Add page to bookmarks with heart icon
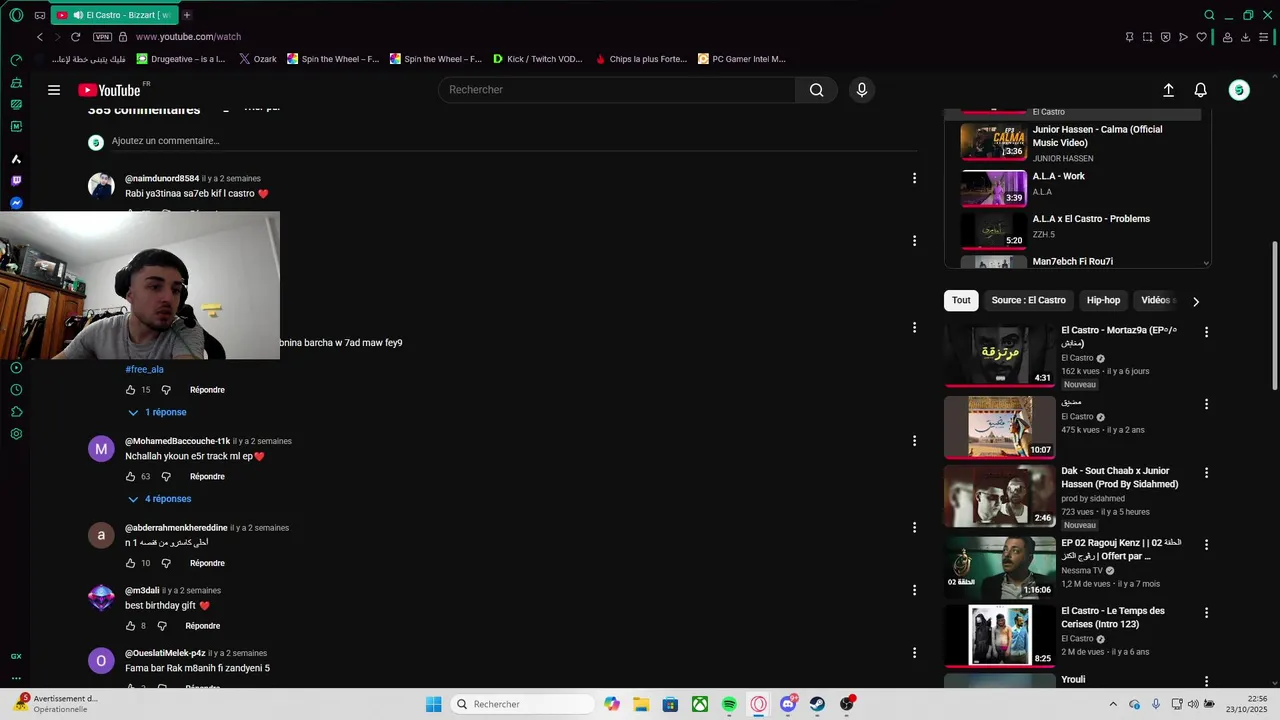Viewport: 1280px width, 720px height. pos(1202,37)
